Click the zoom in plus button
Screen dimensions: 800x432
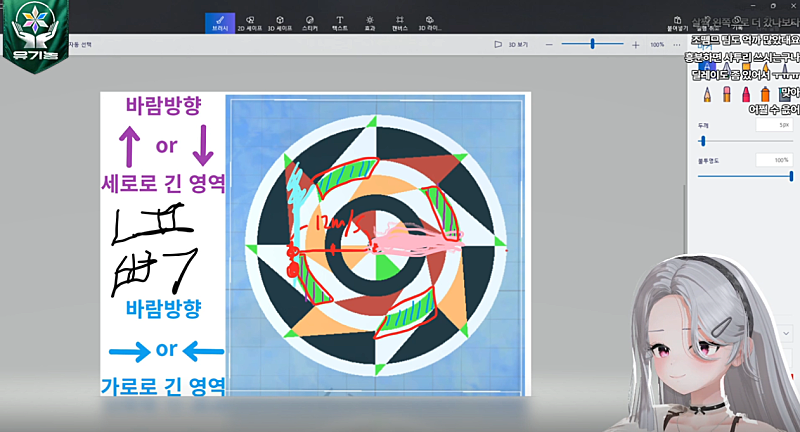coord(636,45)
